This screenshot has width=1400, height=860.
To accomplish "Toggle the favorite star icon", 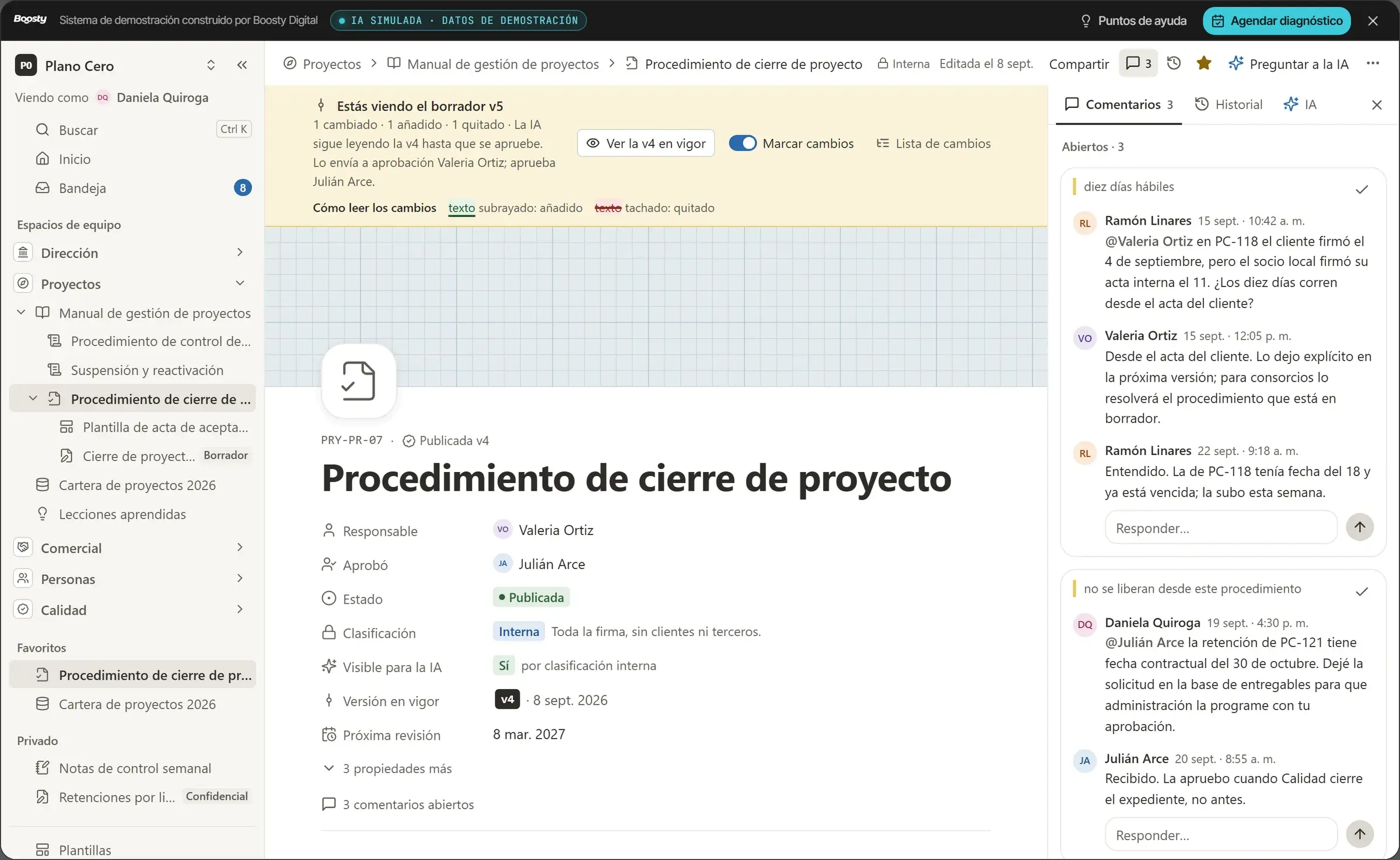I will pos(1203,63).
